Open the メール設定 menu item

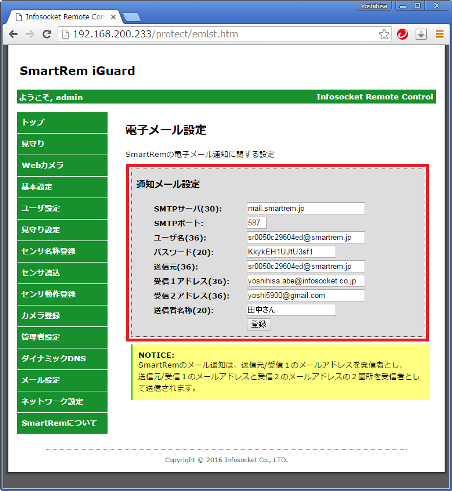(62, 380)
